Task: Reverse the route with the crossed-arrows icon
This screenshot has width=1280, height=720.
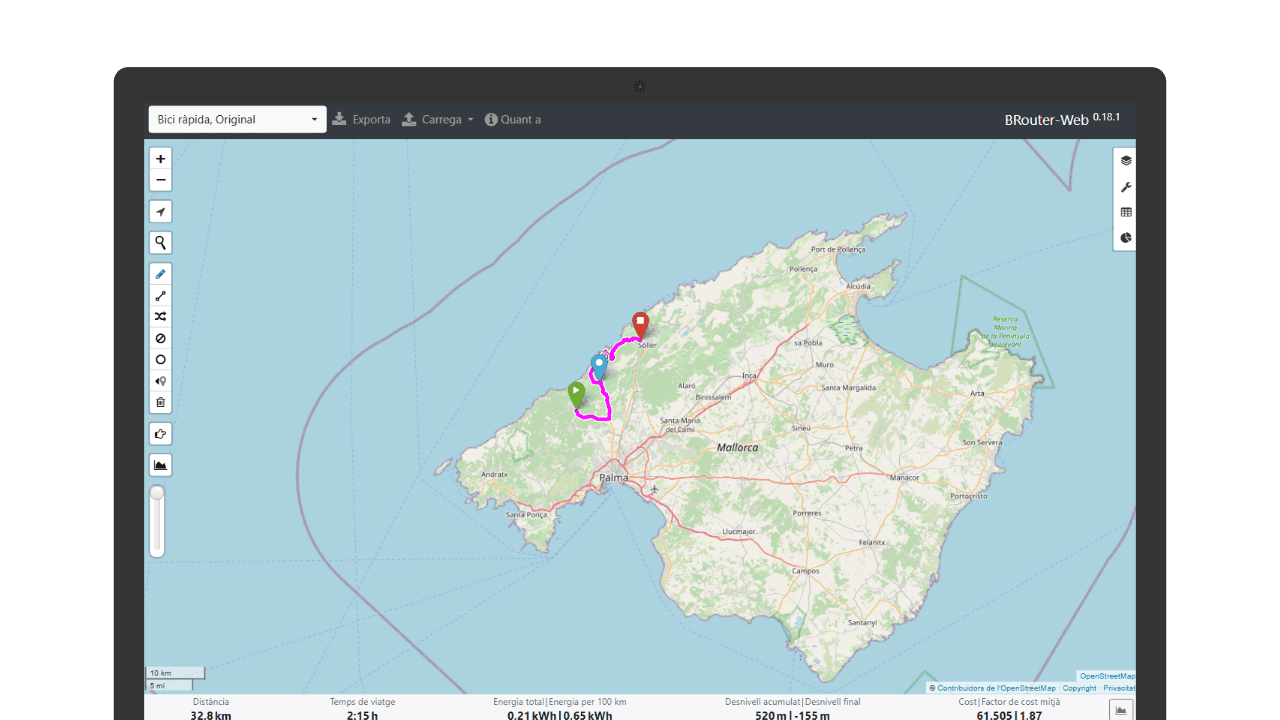Action: point(160,316)
